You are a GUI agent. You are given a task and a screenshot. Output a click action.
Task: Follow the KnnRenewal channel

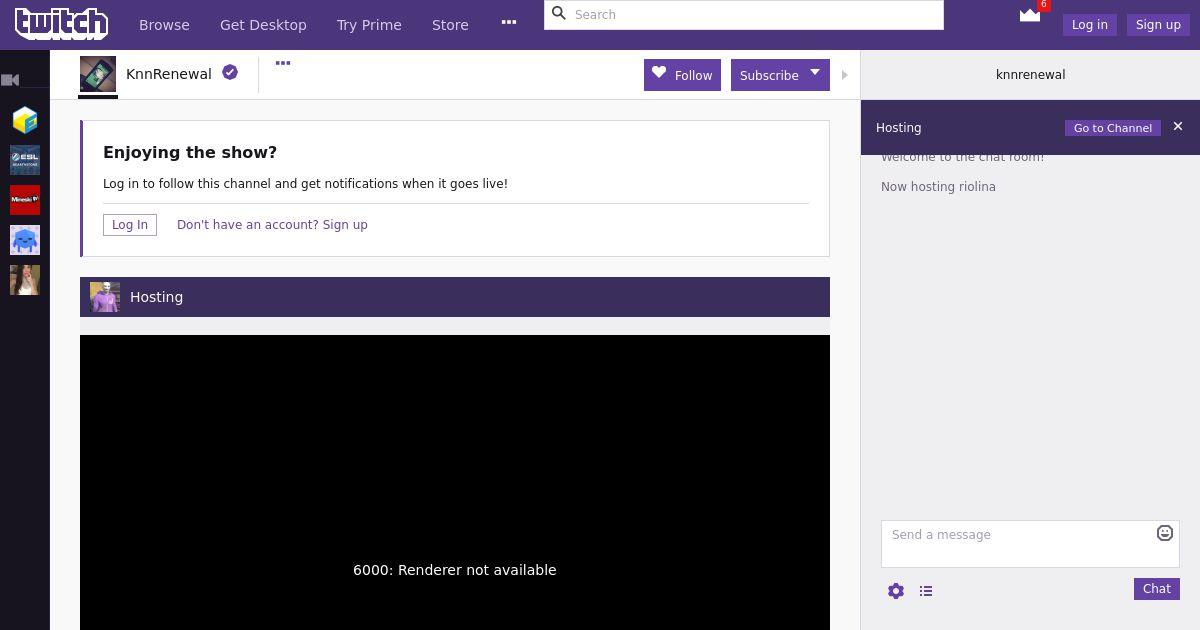point(682,75)
